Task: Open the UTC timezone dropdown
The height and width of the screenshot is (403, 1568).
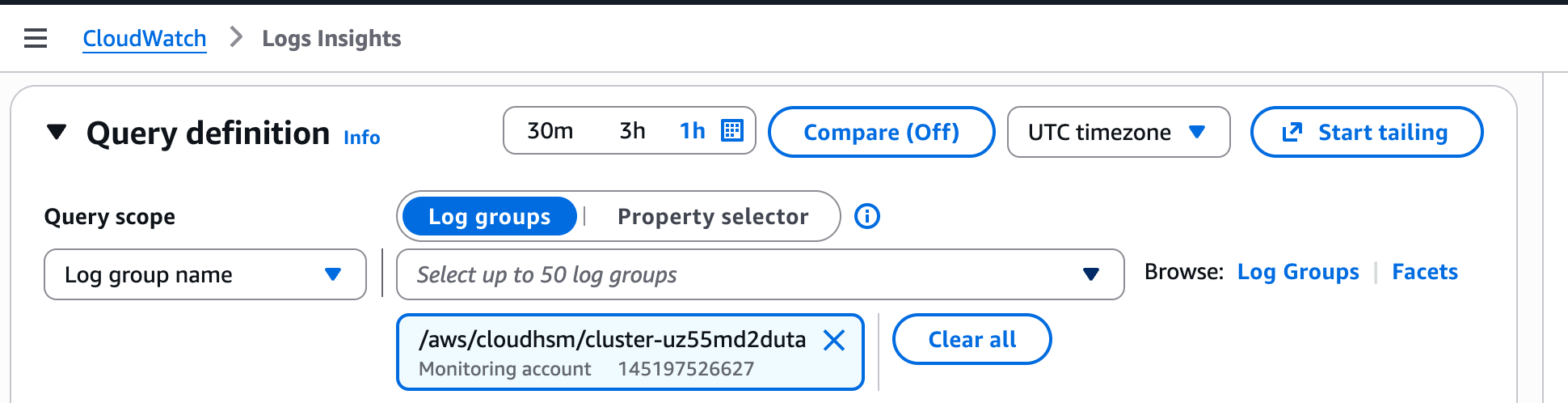Action: coord(1118,132)
